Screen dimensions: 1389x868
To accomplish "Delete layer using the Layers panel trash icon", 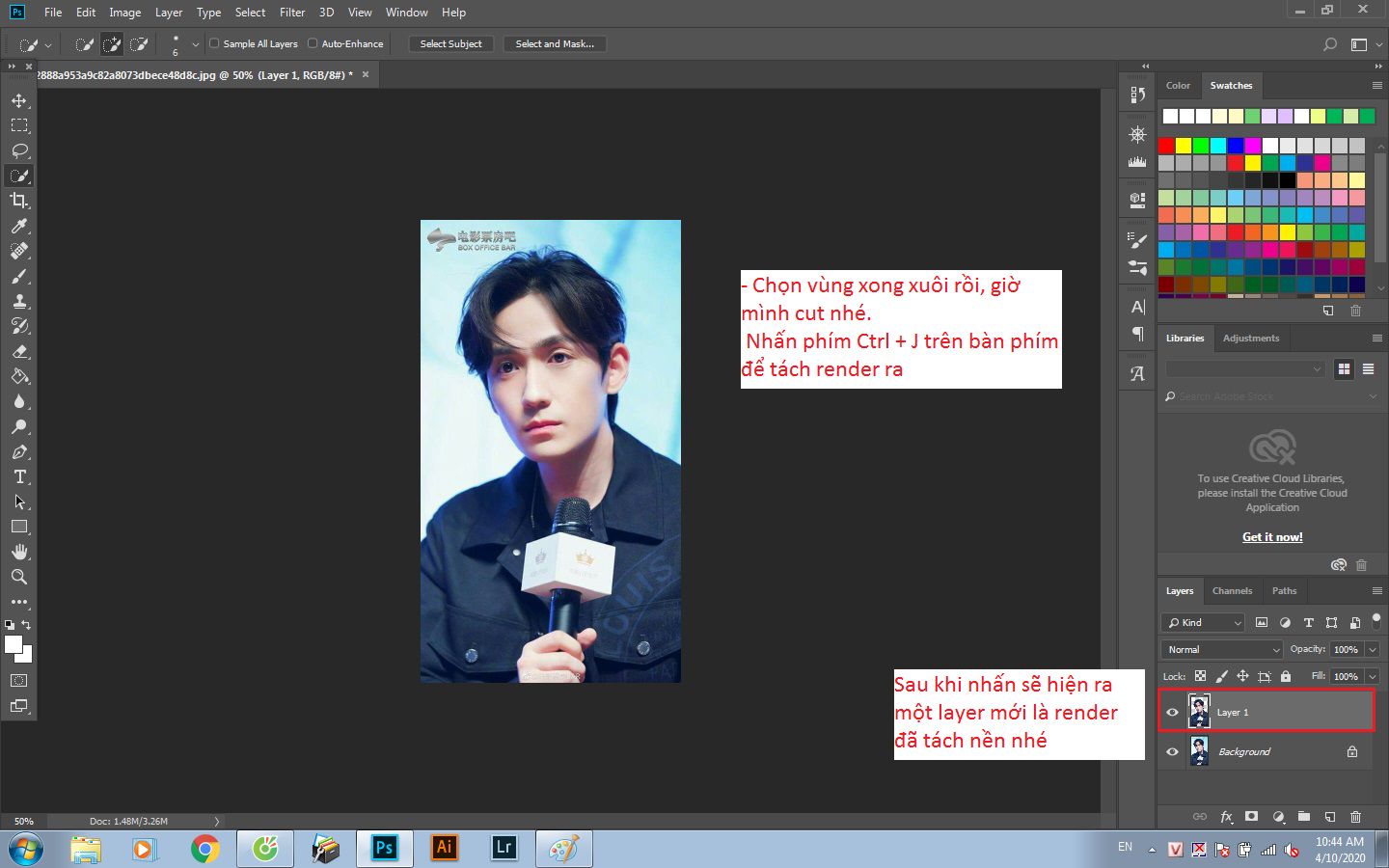I will coord(1355,817).
